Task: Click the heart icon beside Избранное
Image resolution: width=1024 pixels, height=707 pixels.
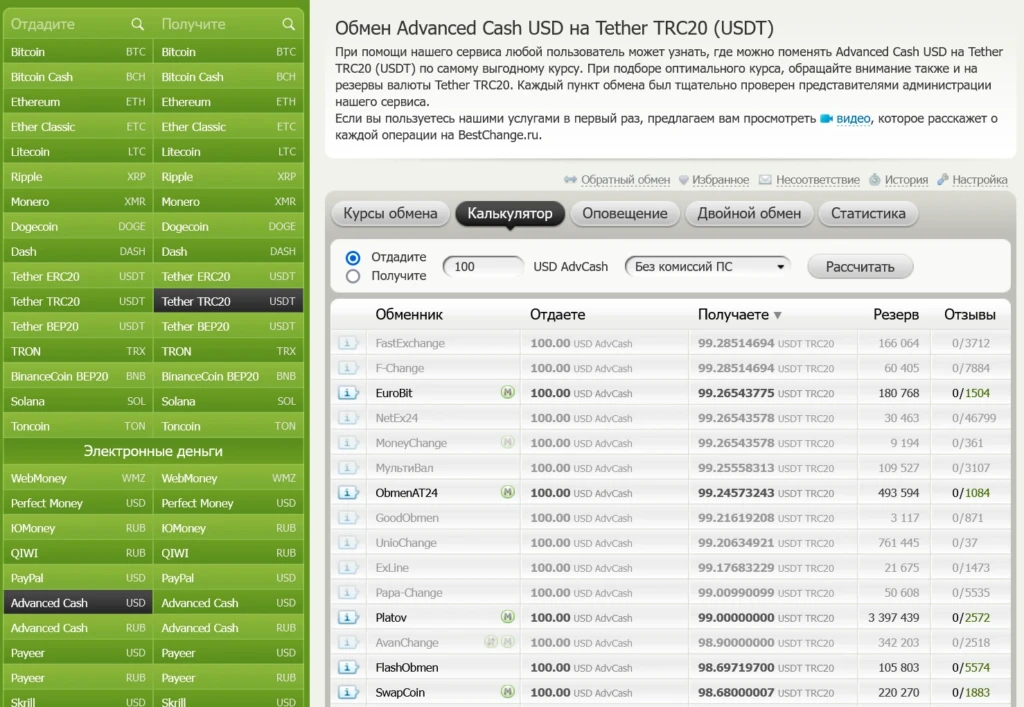Action: click(x=684, y=180)
